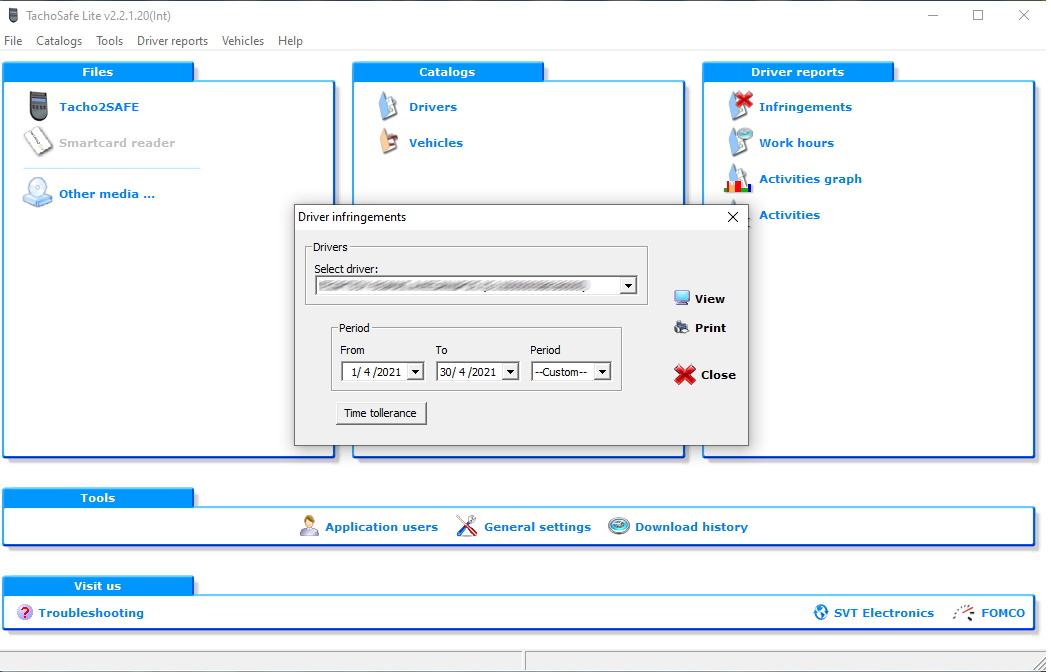The image size is (1051, 672).
Task: Open the Drivers catalog link
Action: 433,107
